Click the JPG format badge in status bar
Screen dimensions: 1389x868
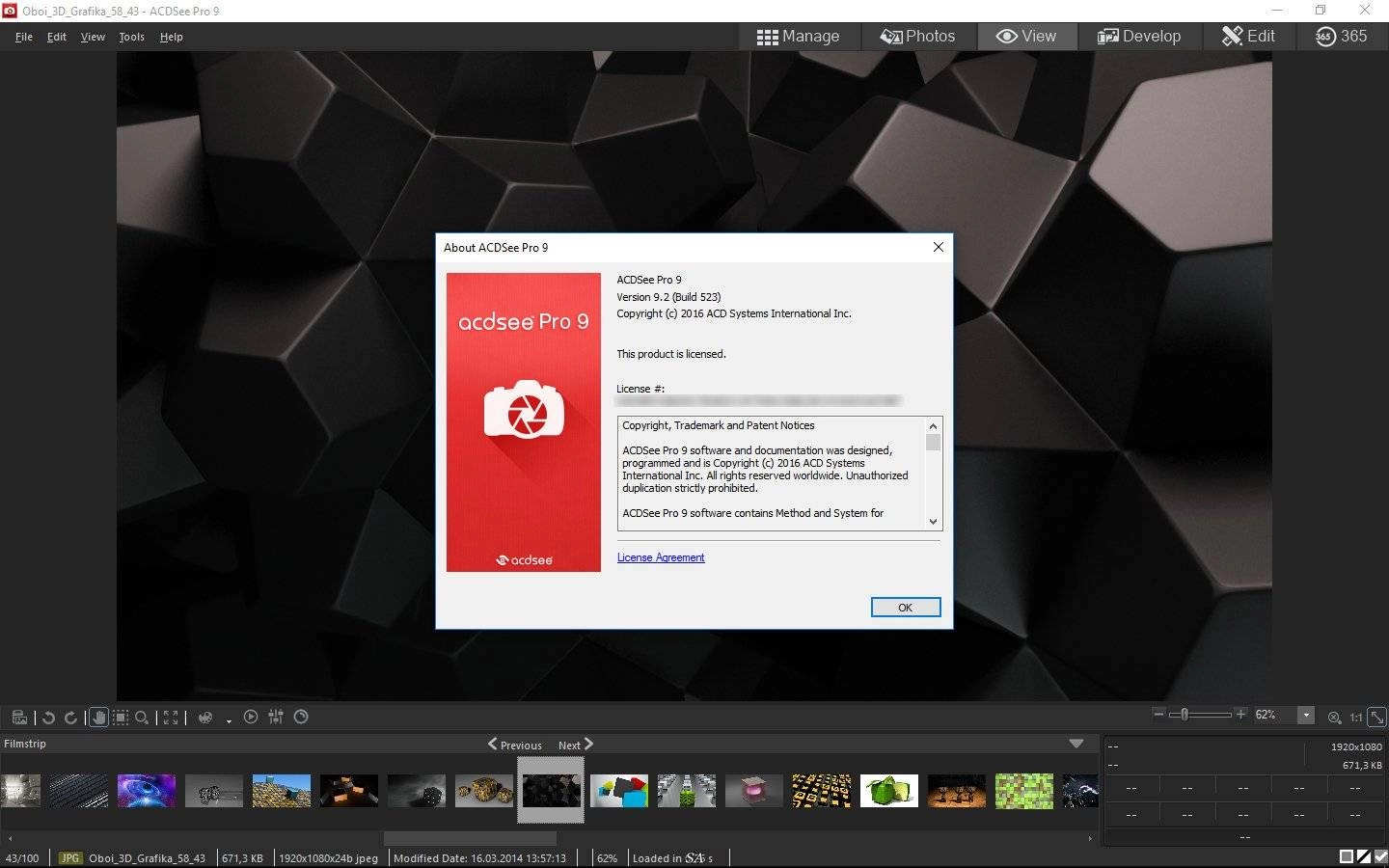click(x=70, y=857)
